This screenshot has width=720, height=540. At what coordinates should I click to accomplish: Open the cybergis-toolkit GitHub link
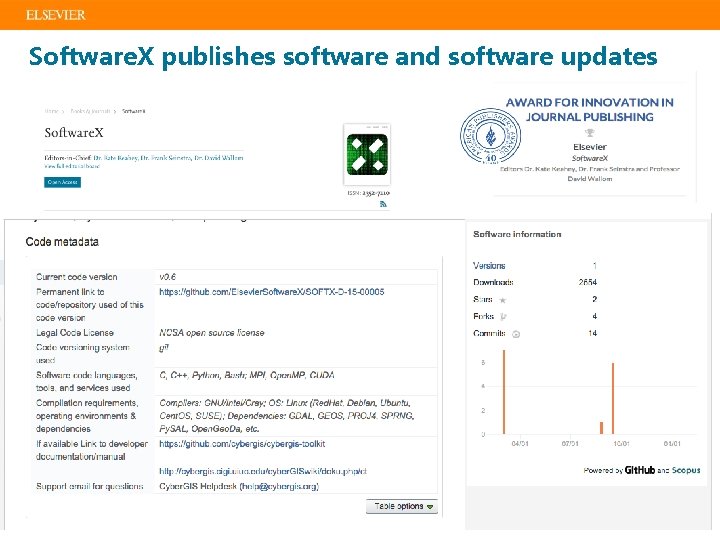(242, 444)
